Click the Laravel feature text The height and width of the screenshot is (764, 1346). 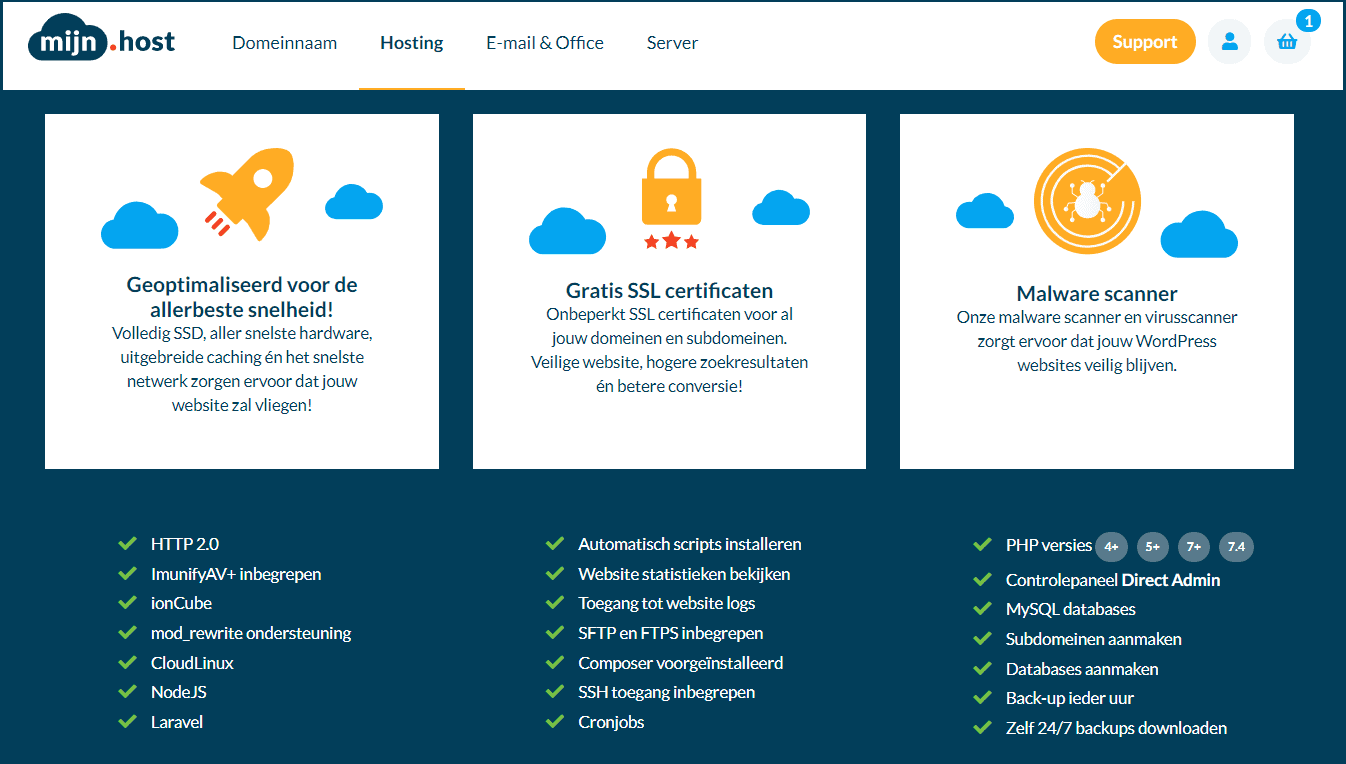point(177,721)
